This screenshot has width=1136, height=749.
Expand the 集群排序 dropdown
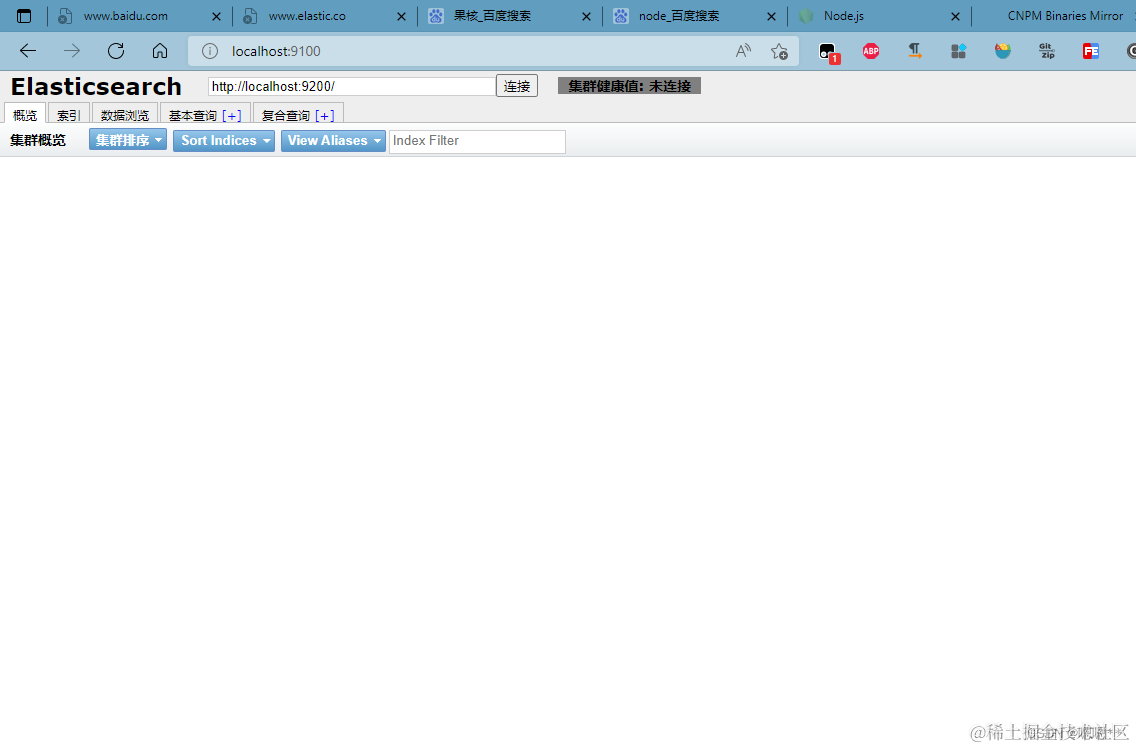pos(128,140)
